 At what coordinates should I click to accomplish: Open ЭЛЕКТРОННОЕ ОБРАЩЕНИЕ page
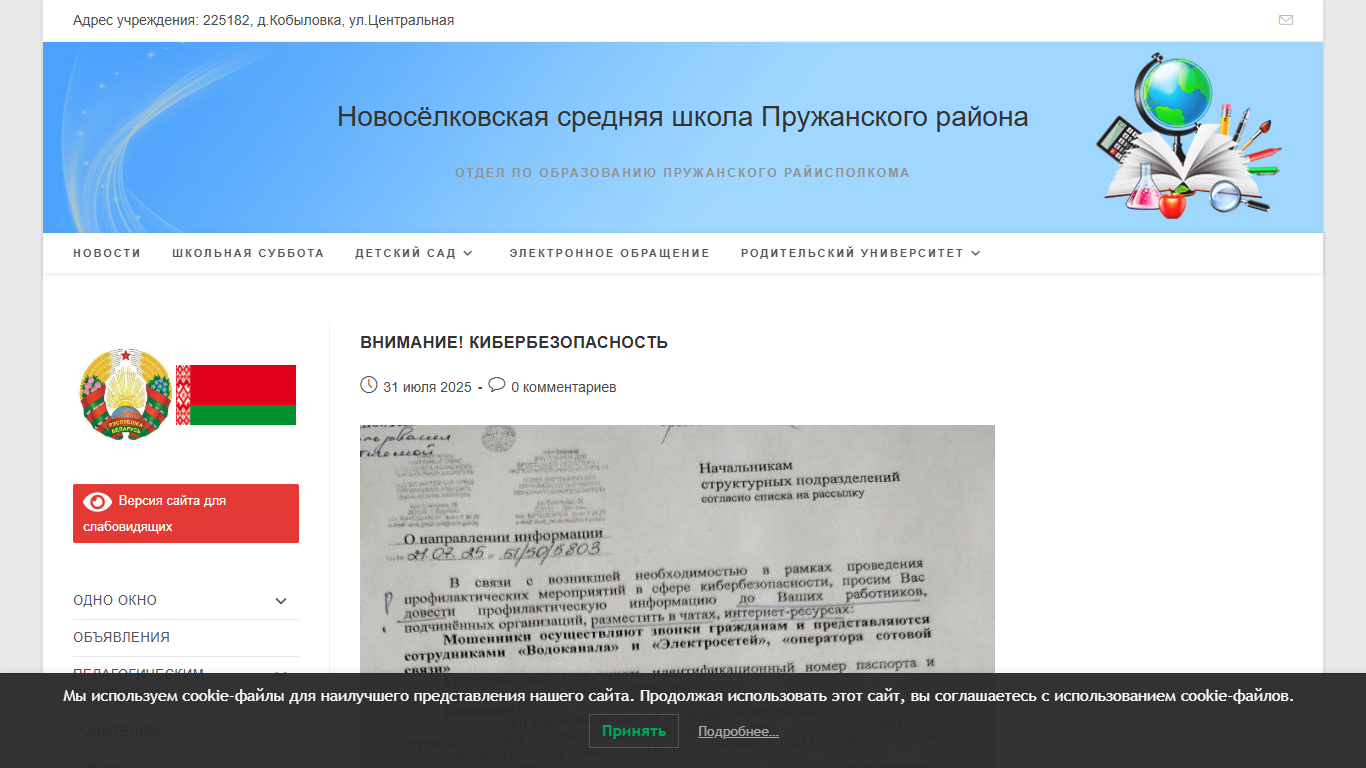click(x=609, y=253)
